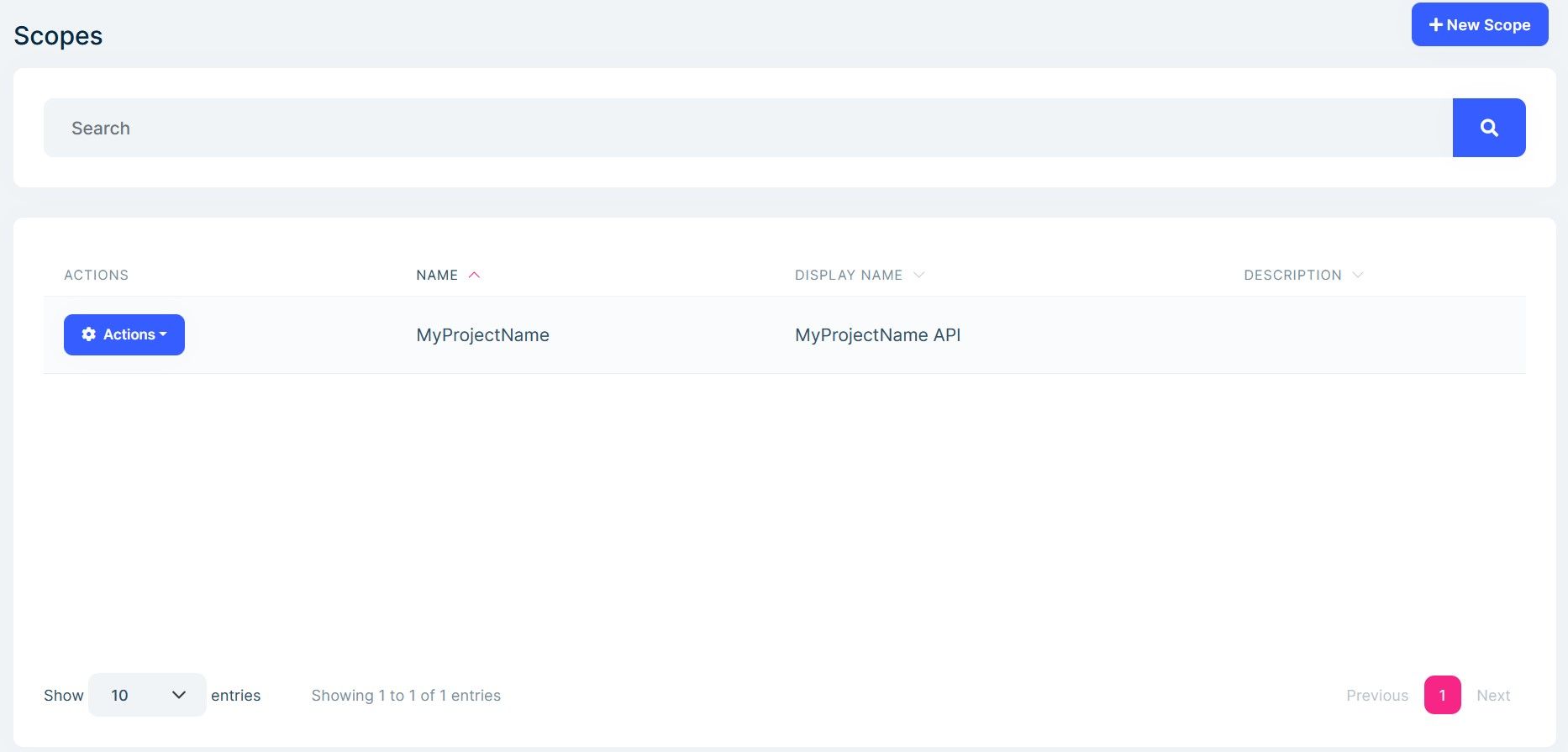Click the pink ascending sort arrow beside Name

click(474, 276)
